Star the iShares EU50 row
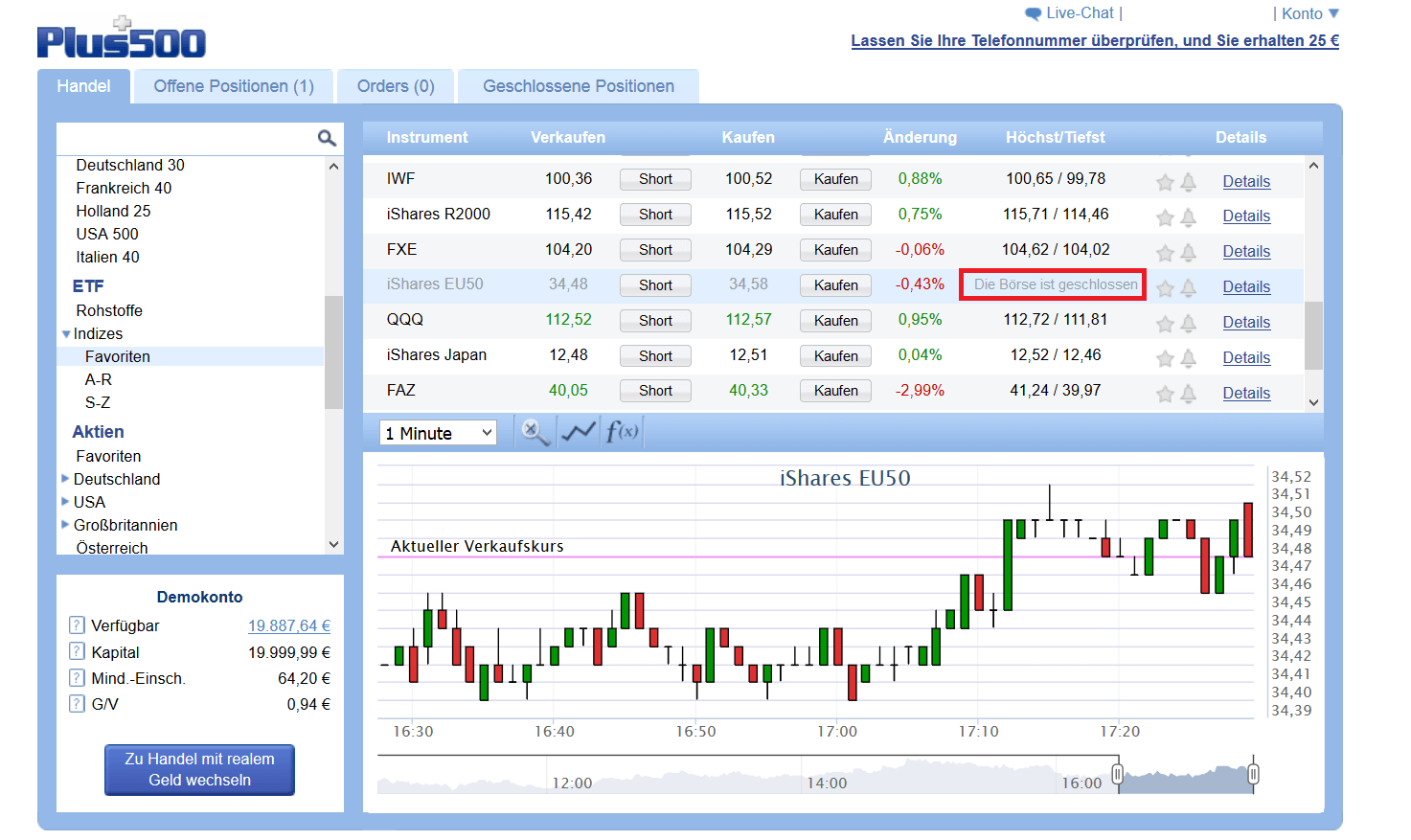1411x840 pixels. point(1165,288)
